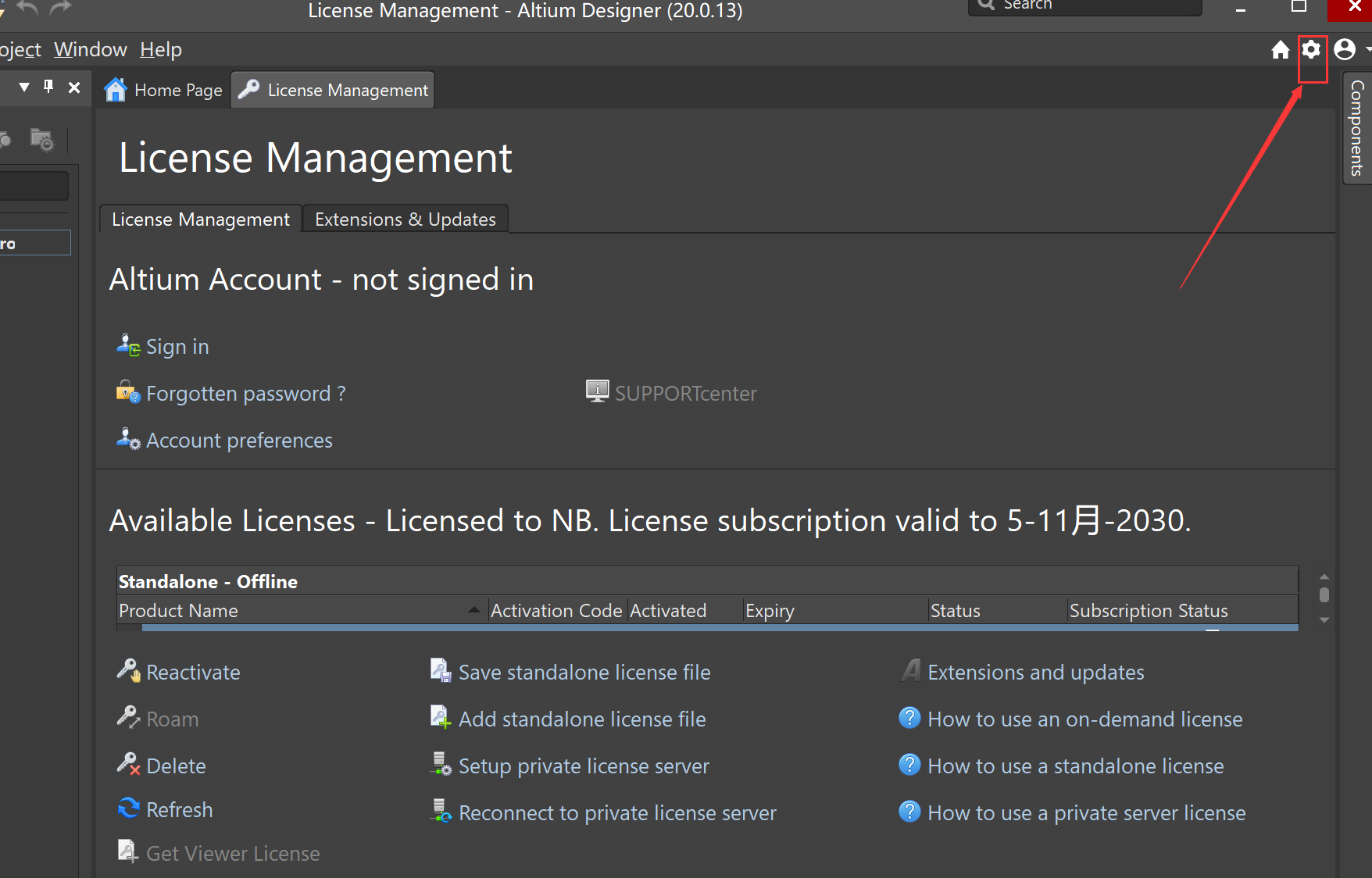This screenshot has height=878, width=1372.
Task: Click Add standalone license file link
Action: click(582, 719)
